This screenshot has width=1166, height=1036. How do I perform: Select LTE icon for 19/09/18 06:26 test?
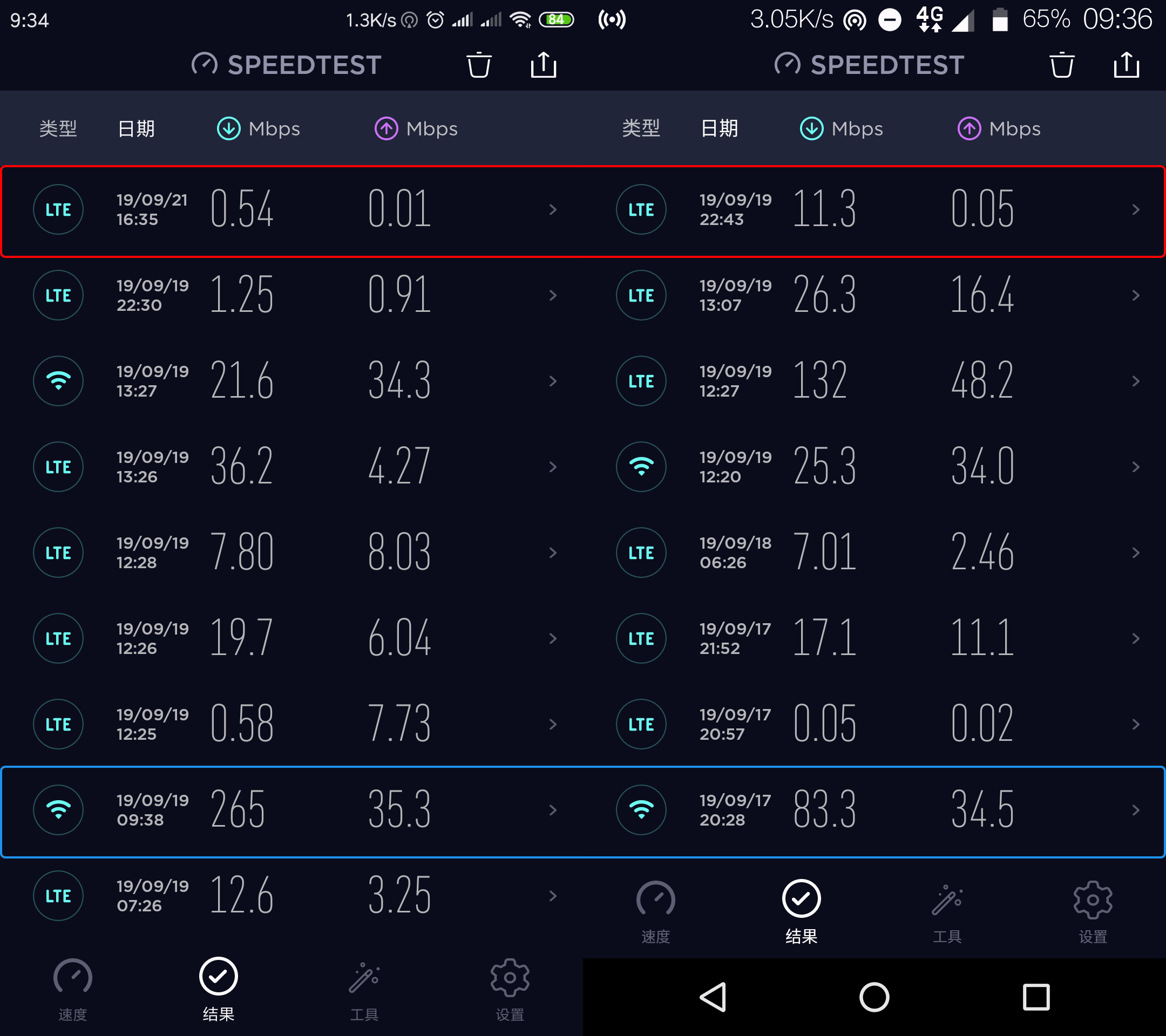641,553
